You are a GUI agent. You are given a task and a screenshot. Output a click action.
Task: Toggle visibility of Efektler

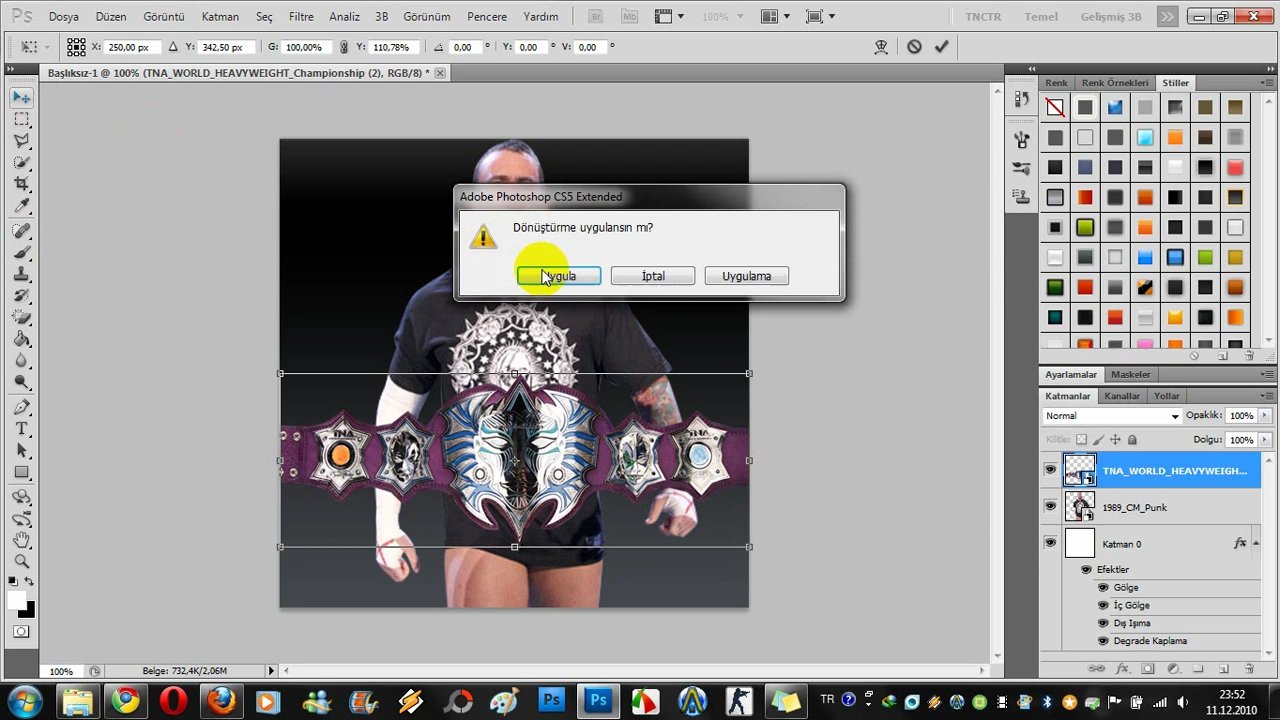1086,570
